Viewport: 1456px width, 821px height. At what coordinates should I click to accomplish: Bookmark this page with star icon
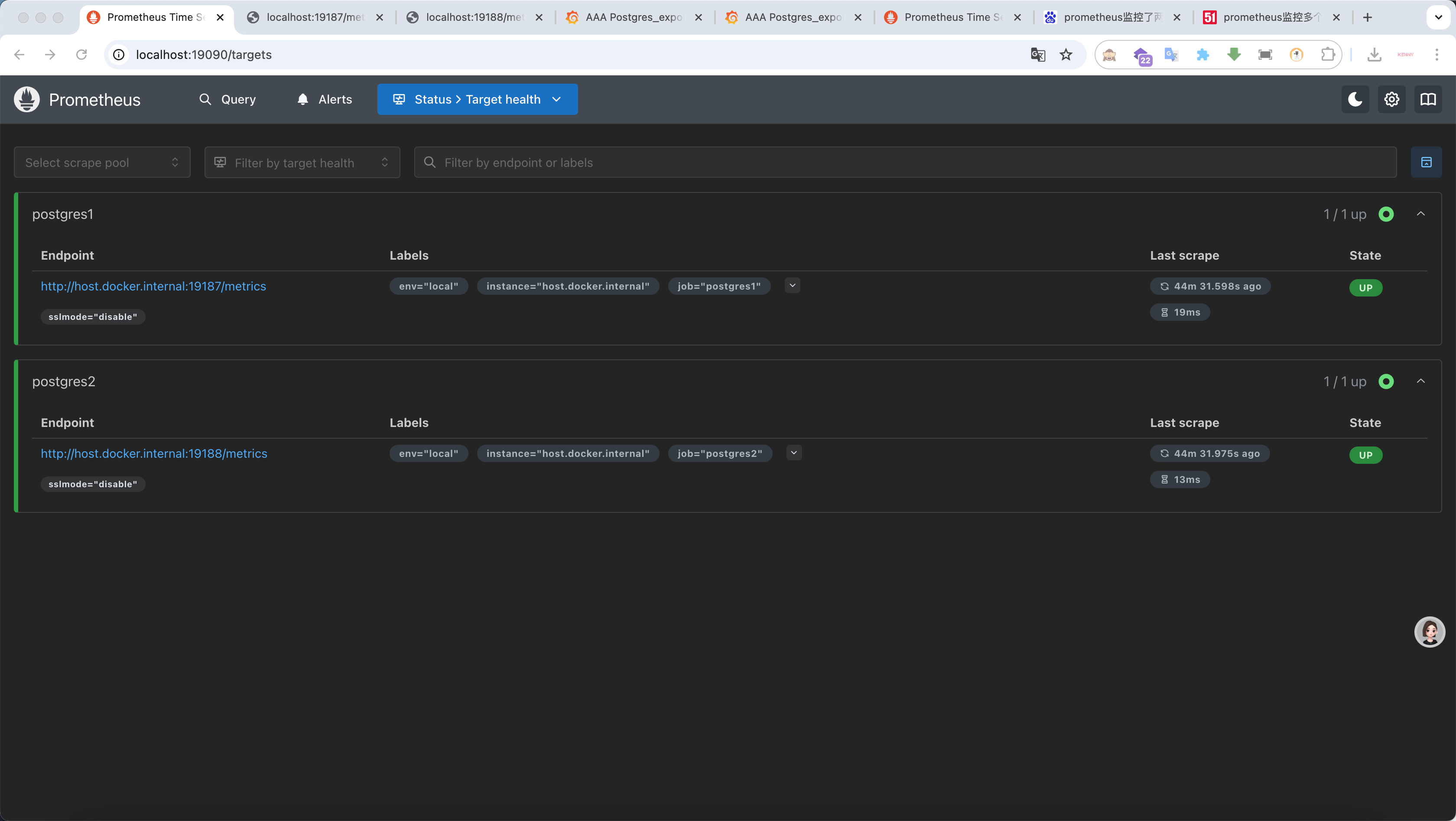[x=1066, y=54]
